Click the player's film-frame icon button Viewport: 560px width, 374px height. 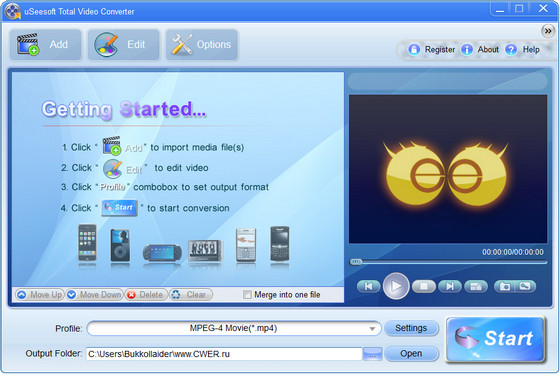pyautogui.click(x=476, y=286)
